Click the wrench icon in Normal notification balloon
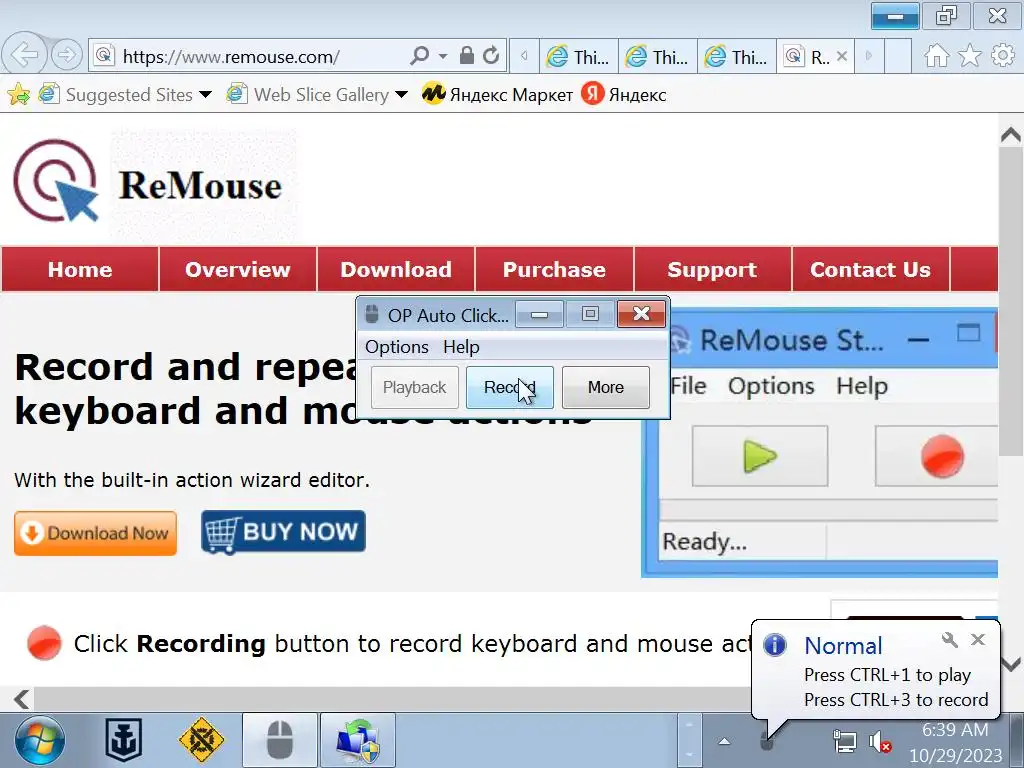Image resolution: width=1024 pixels, height=768 pixels. [950, 640]
